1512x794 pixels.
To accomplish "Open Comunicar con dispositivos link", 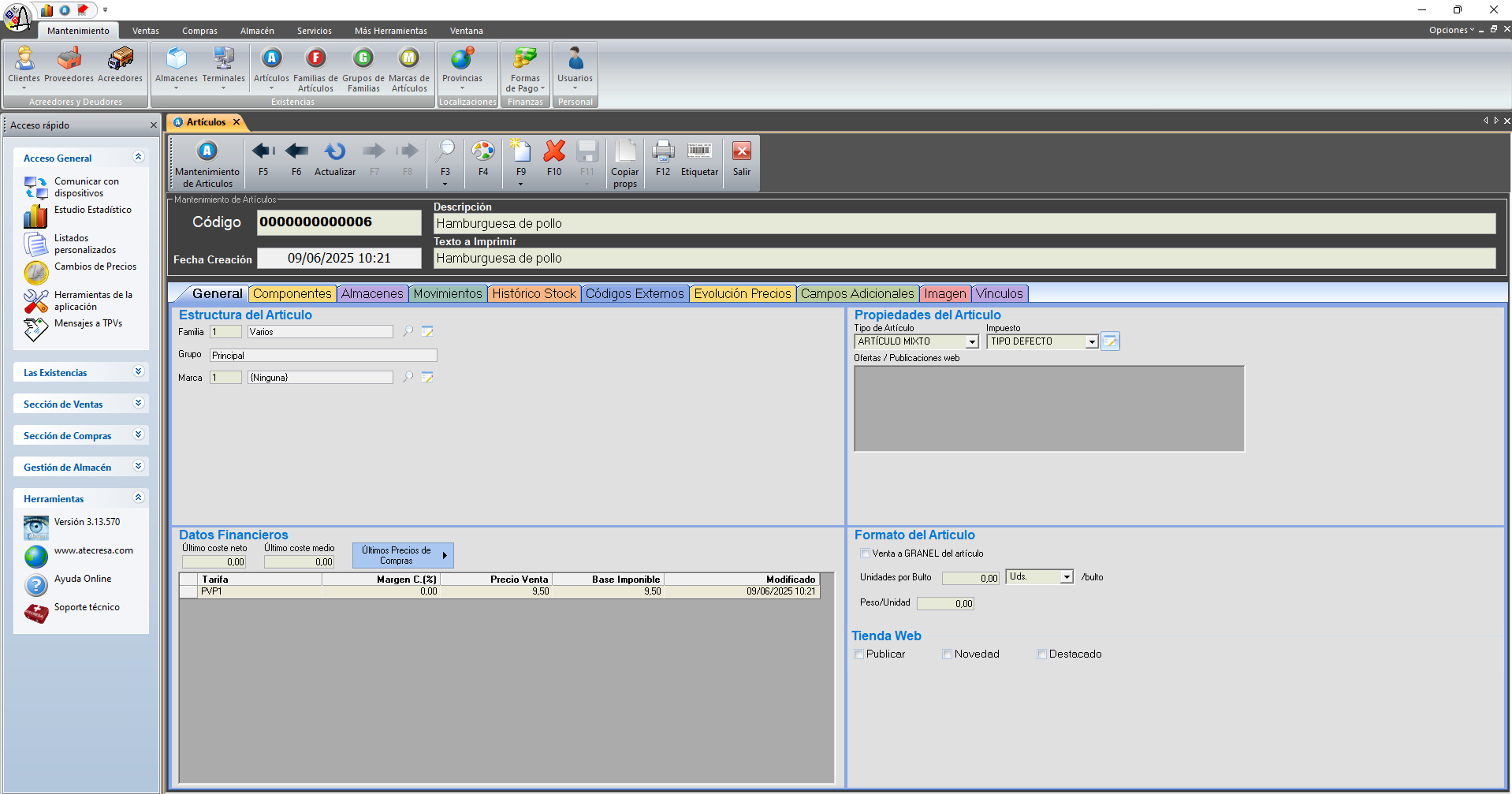I will click(x=87, y=187).
